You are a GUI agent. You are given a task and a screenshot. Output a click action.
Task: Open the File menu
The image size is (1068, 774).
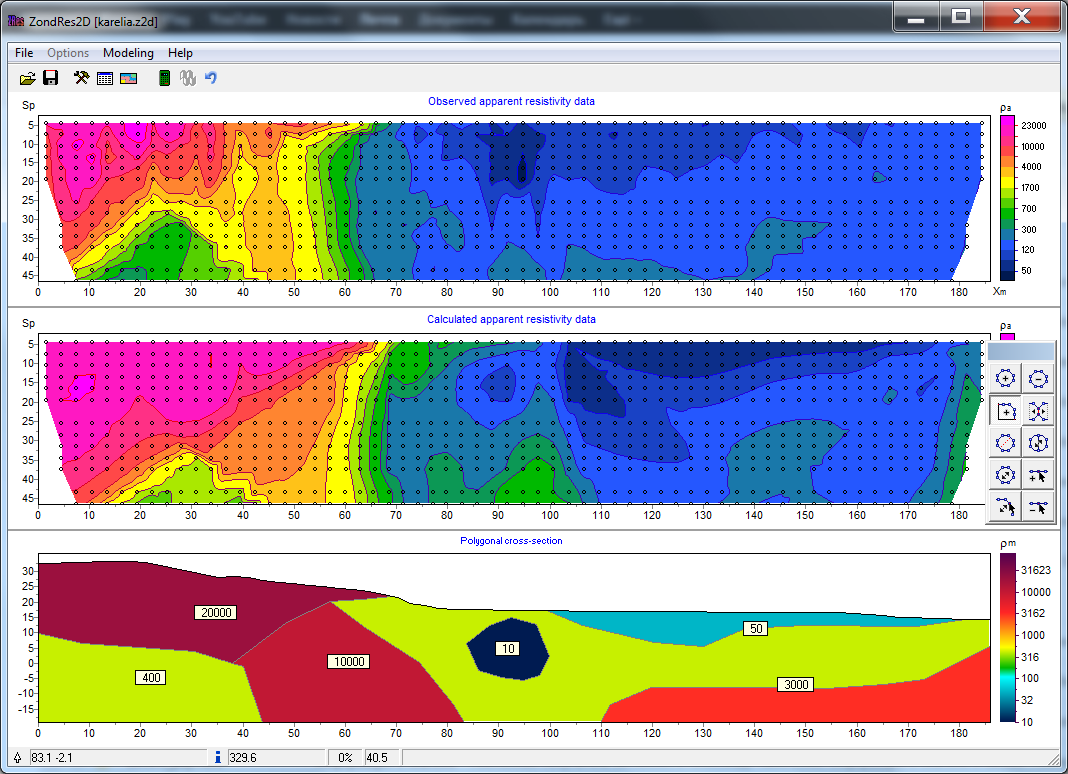pos(24,53)
